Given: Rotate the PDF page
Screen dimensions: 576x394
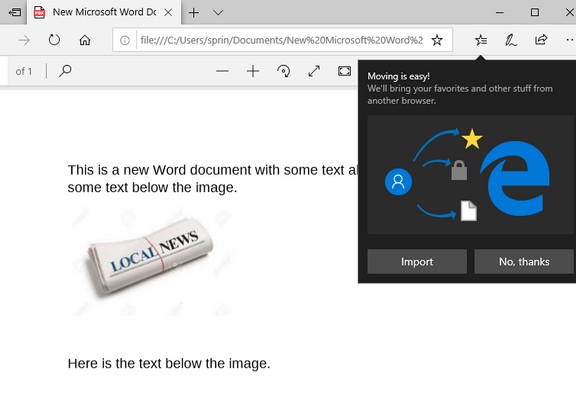Looking at the screenshot, I should click(x=284, y=71).
